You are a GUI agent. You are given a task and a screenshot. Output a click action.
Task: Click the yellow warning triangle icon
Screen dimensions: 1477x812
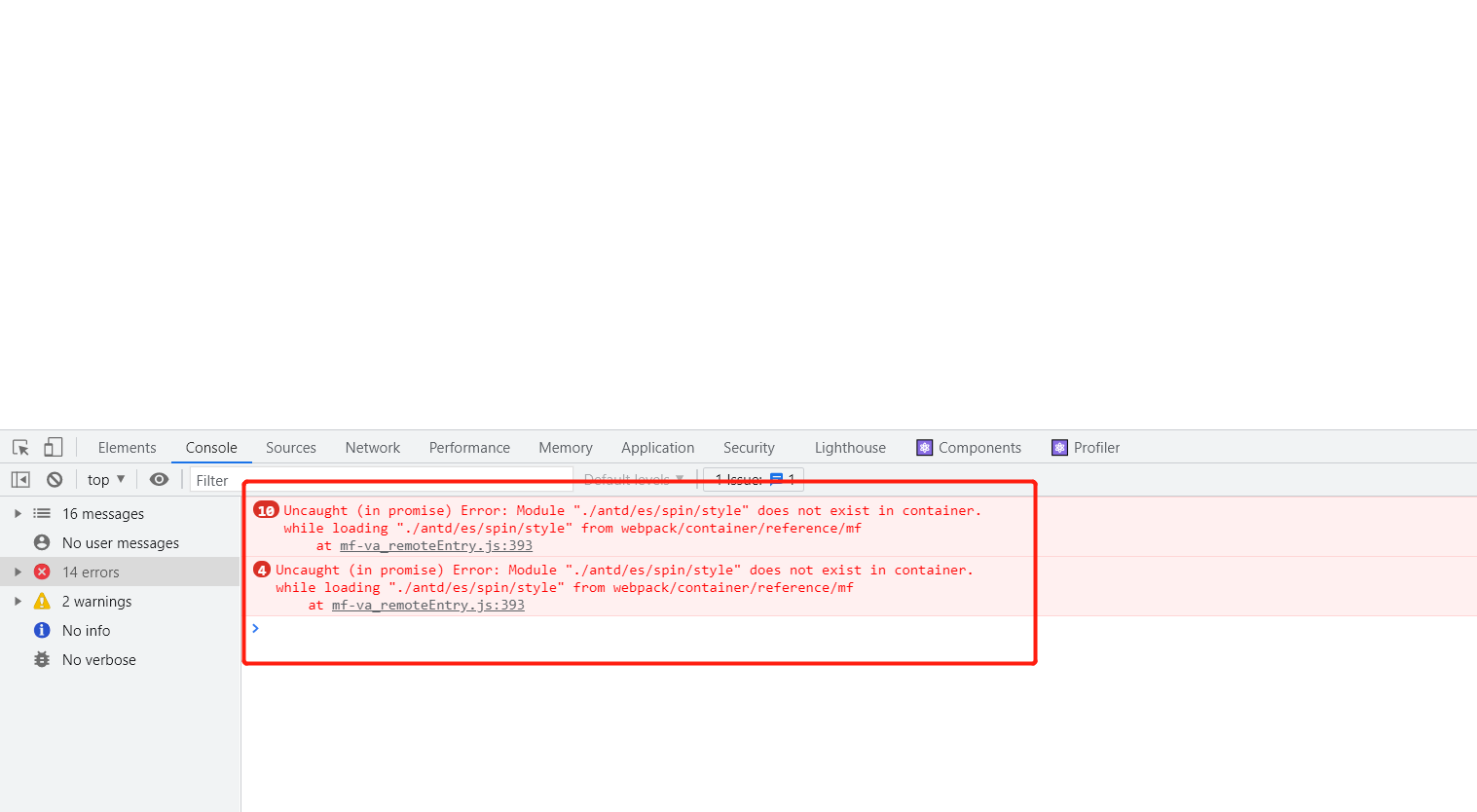[42, 601]
